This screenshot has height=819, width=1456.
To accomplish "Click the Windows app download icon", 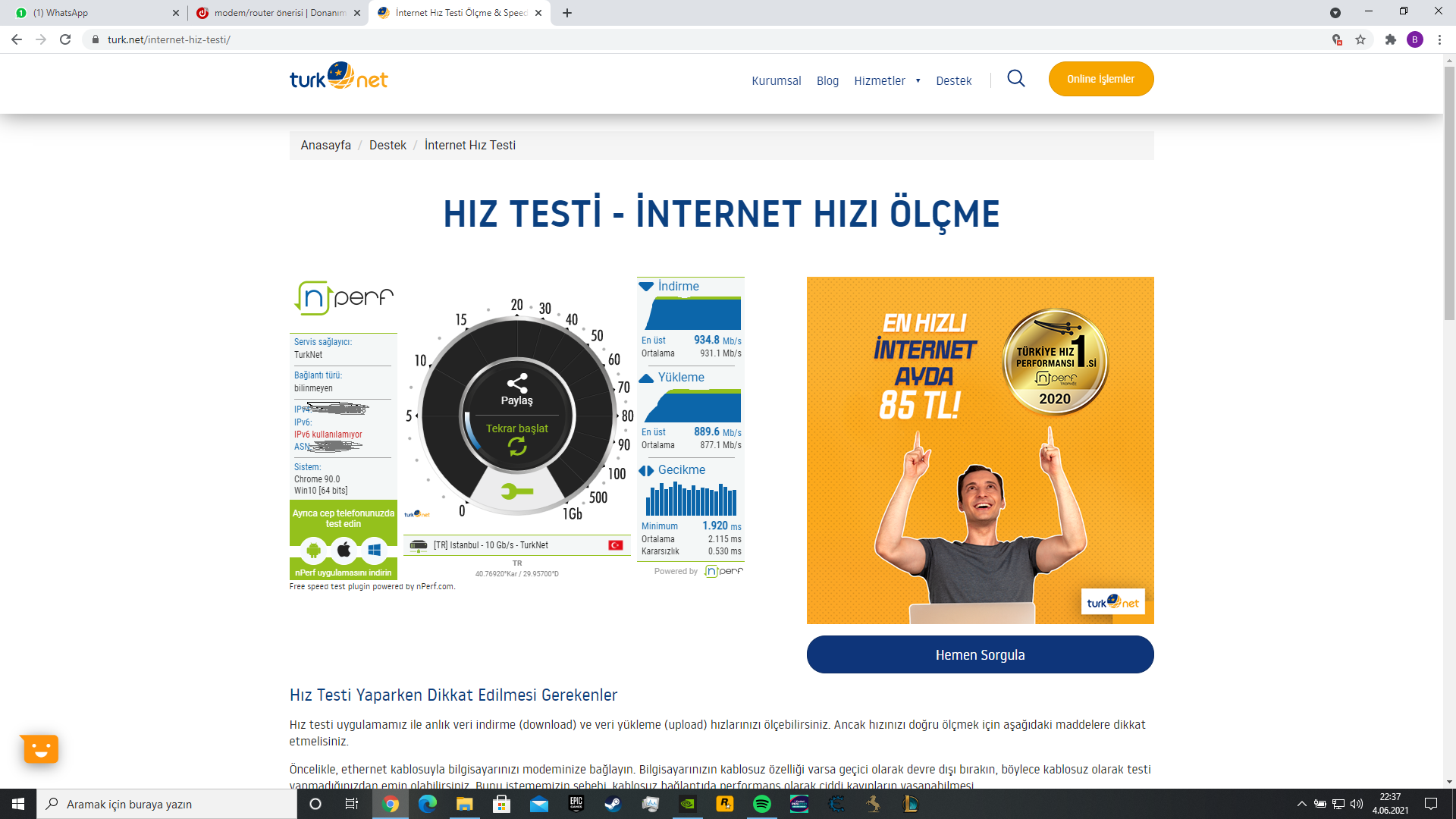I will (374, 550).
